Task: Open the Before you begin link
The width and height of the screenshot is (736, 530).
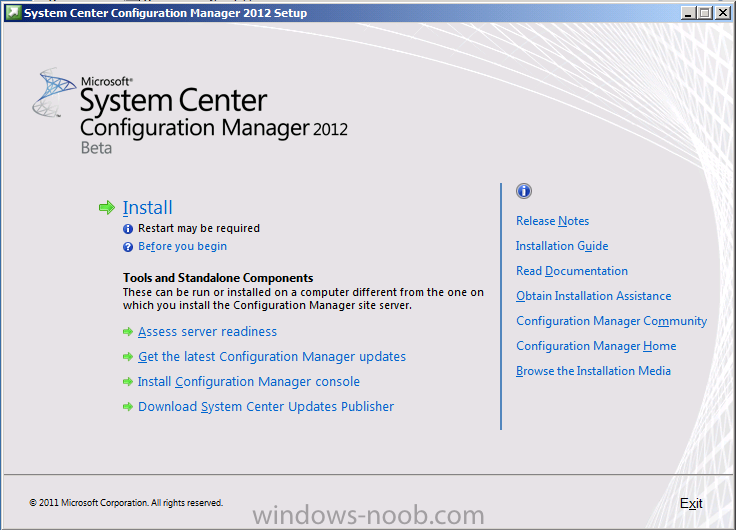Action: point(182,246)
